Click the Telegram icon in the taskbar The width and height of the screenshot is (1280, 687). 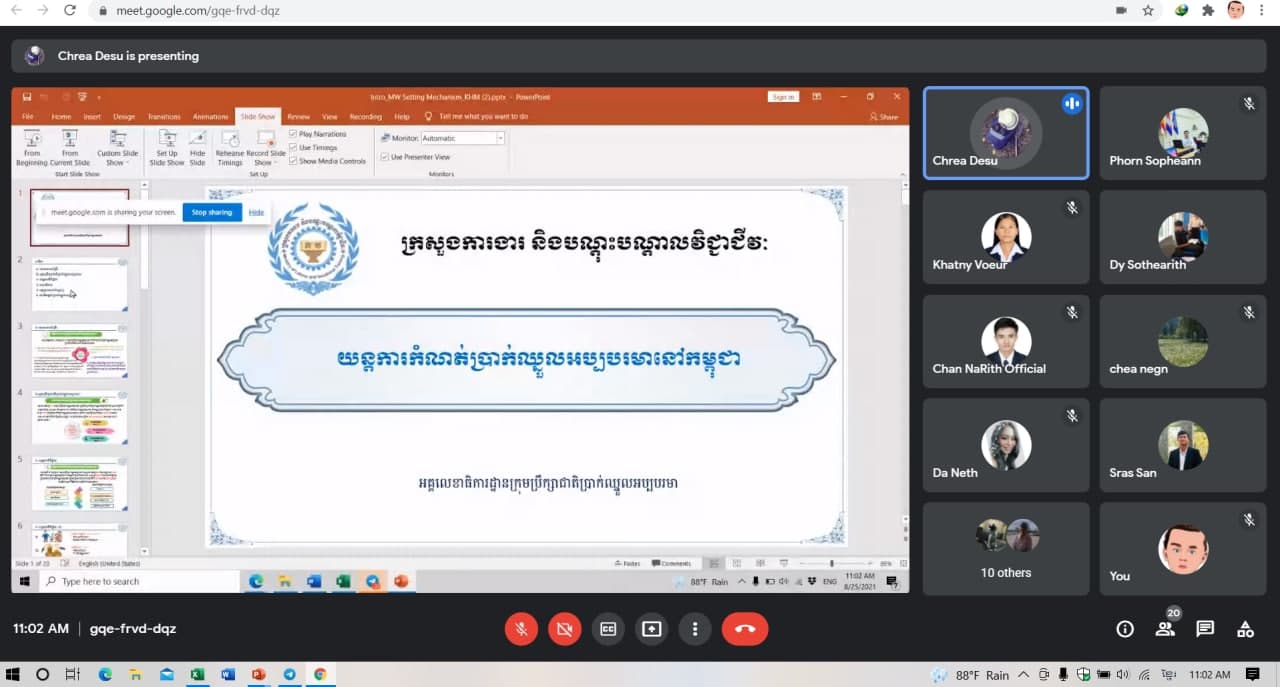coord(289,675)
